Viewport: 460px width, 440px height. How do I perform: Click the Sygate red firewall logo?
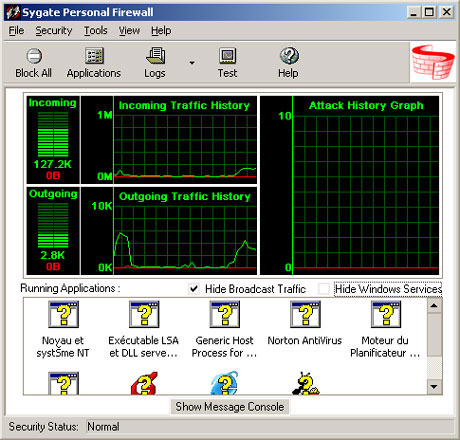pos(433,62)
